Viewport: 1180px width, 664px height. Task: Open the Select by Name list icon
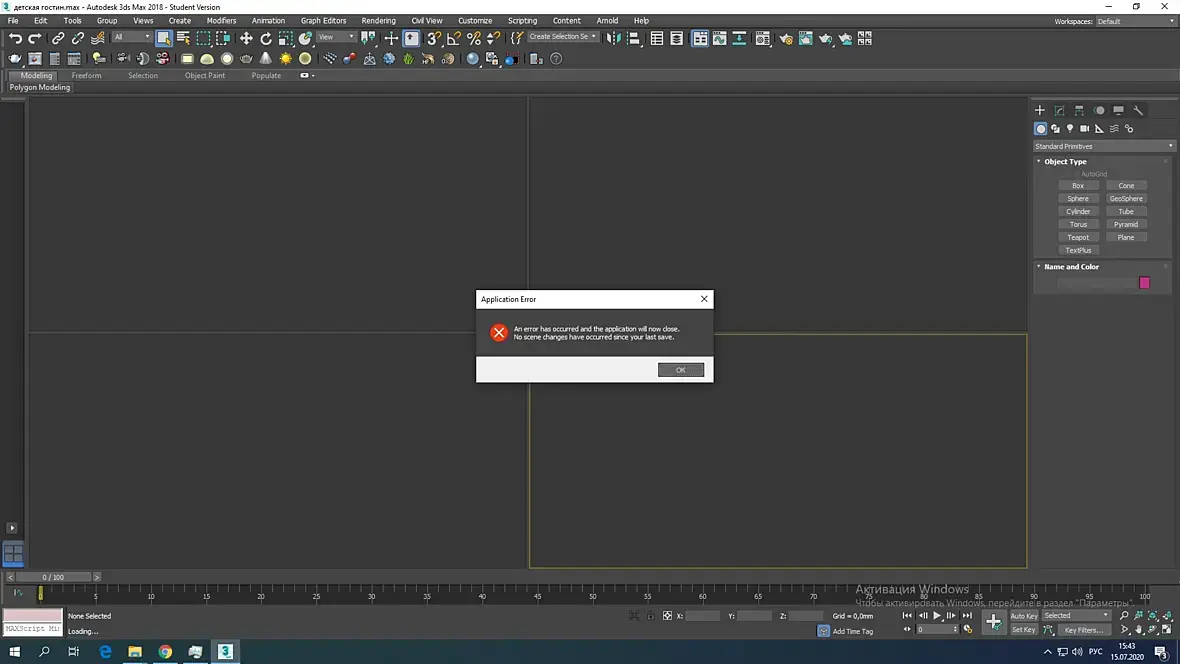click(x=183, y=38)
